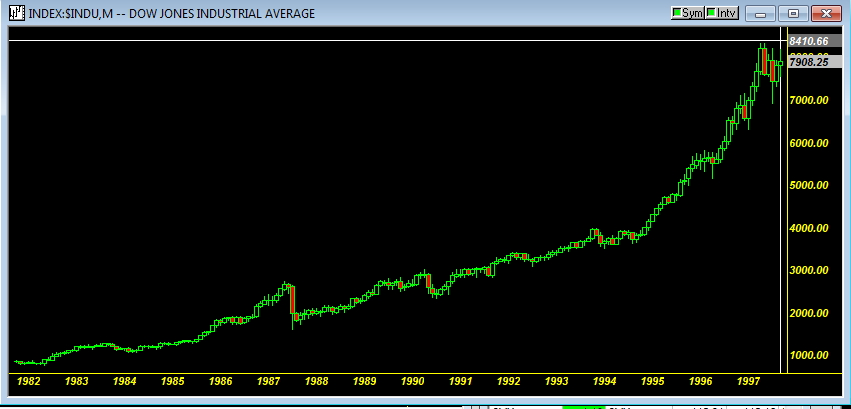This screenshot has width=851, height=409.
Task: Minimize the Dow Jones chart window
Action: [x=760, y=14]
